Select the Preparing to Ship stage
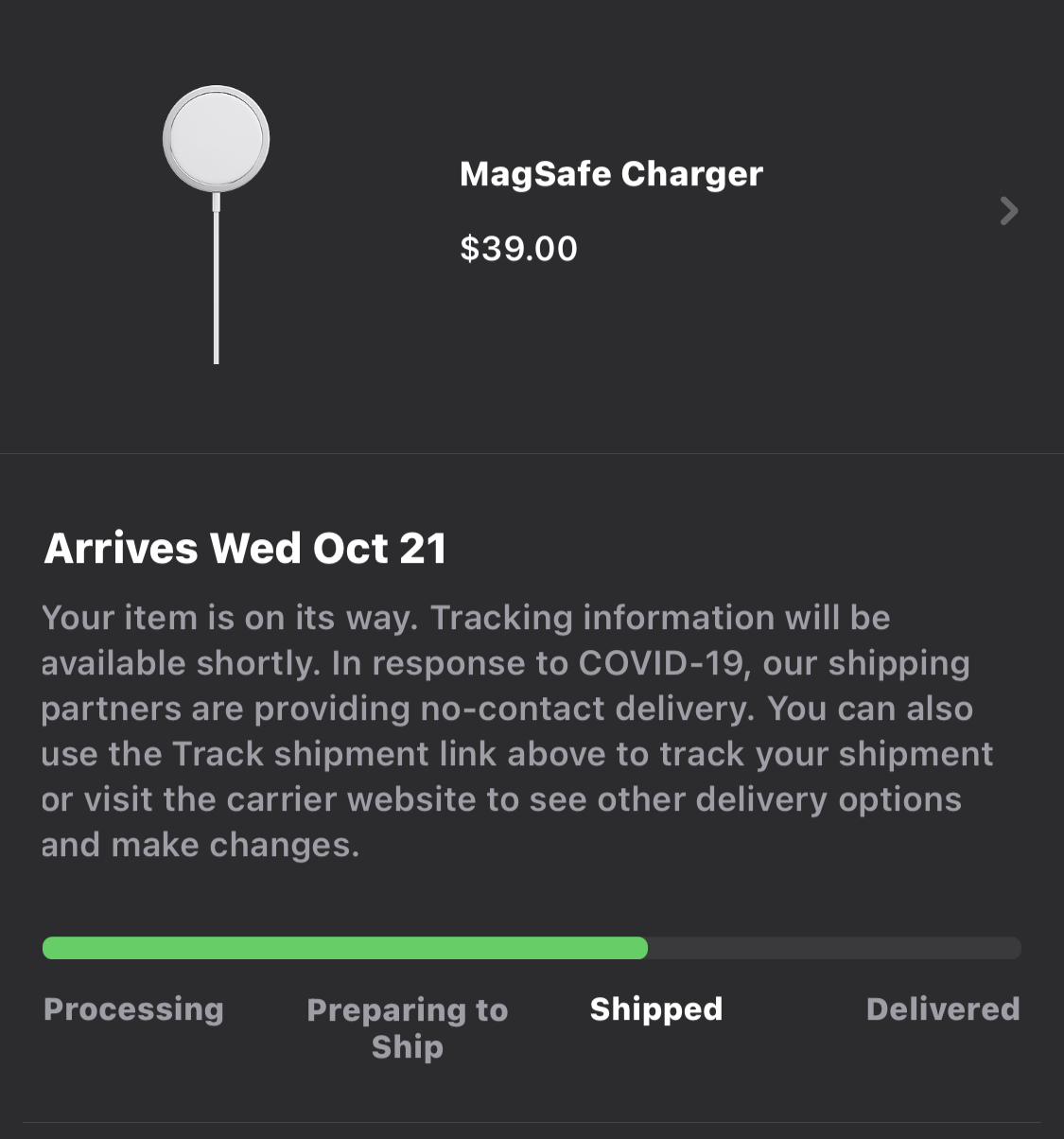Viewport: 1064px width, 1139px height. click(408, 1028)
